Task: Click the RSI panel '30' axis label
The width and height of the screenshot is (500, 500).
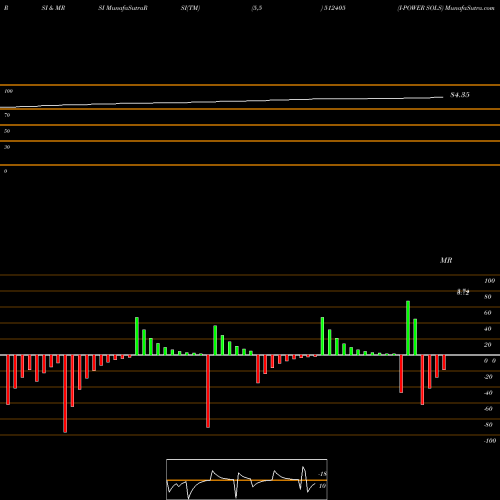Action: coord(7,147)
